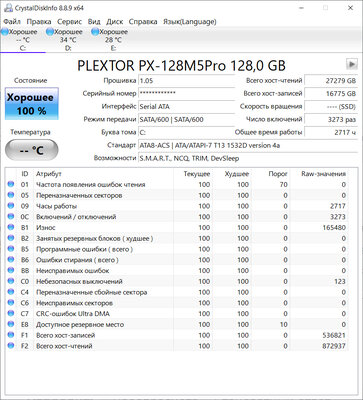The width and height of the screenshot is (363, 400).
Task: Click threshold value 70
Action: (x=283, y=184)
